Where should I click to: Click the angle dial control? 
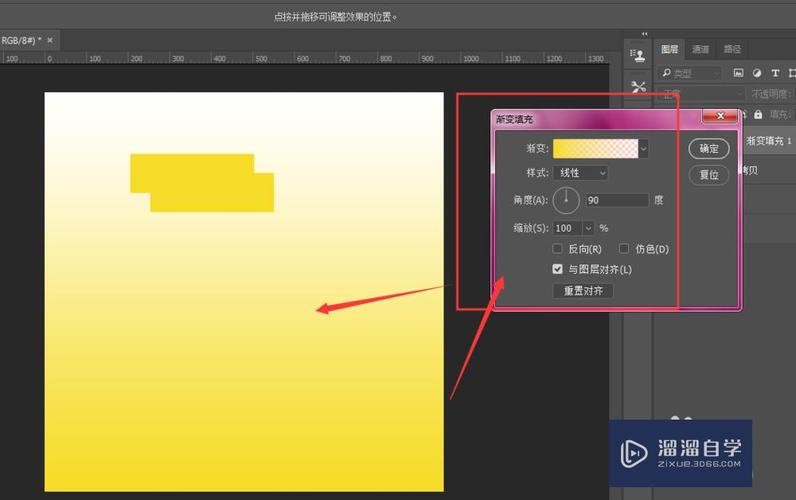[x=566, y=200]
